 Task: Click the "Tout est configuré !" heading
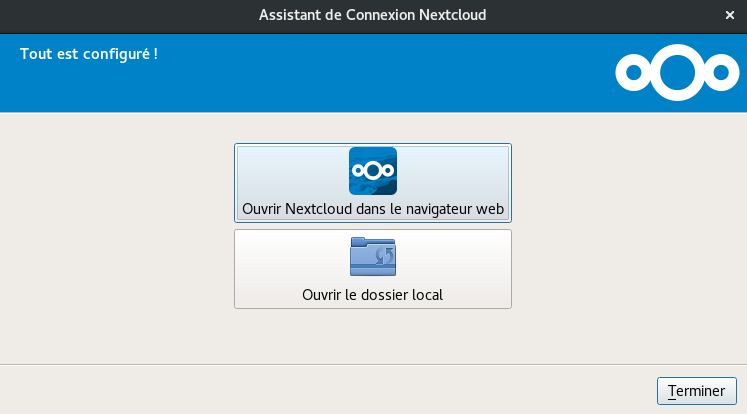[x=89, y=53]
